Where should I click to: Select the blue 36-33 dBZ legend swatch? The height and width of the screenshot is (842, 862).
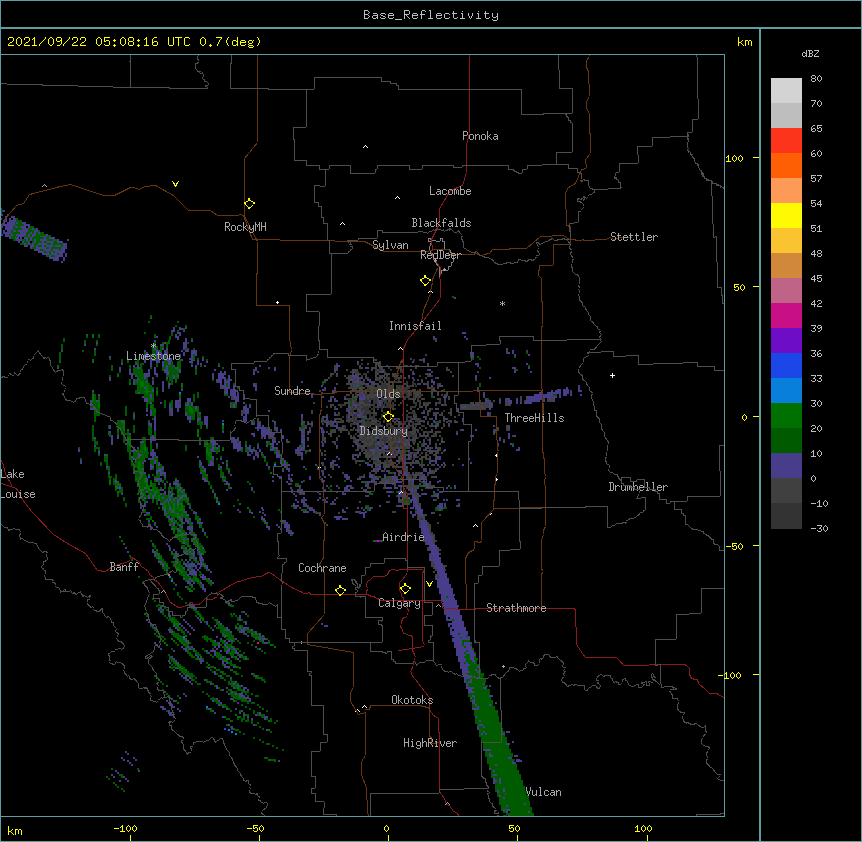click(786, 365)
